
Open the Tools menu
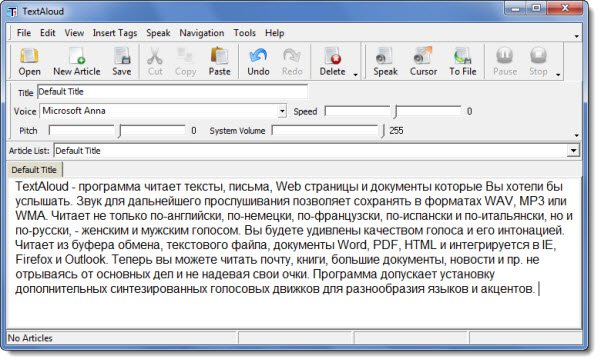pos(245,33)
